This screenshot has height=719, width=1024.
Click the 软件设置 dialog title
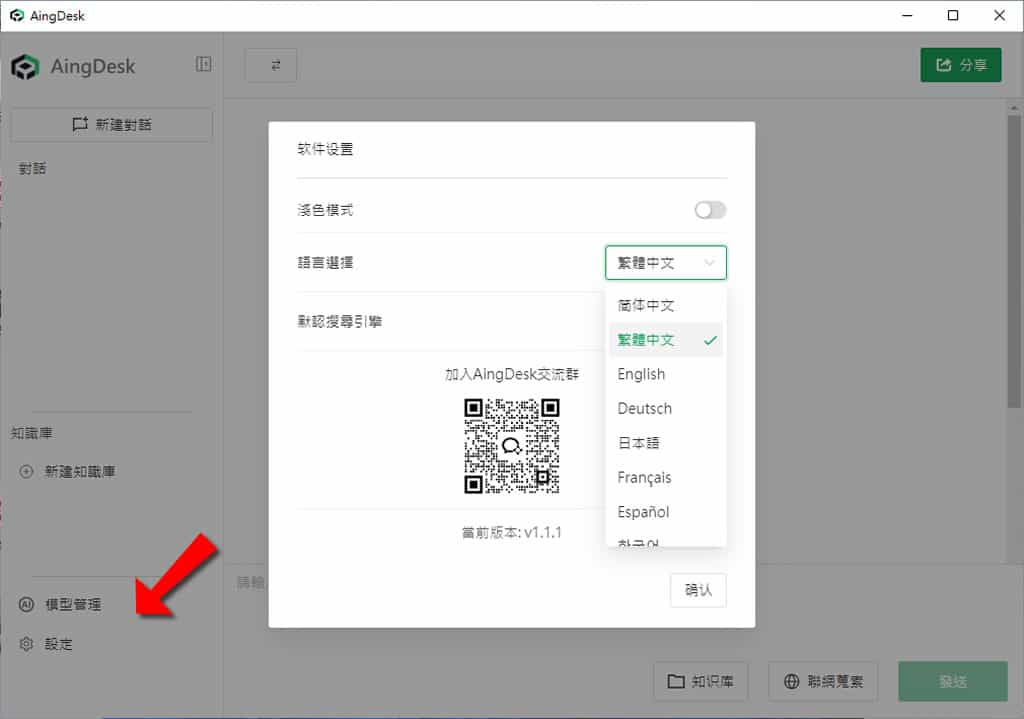325,149
